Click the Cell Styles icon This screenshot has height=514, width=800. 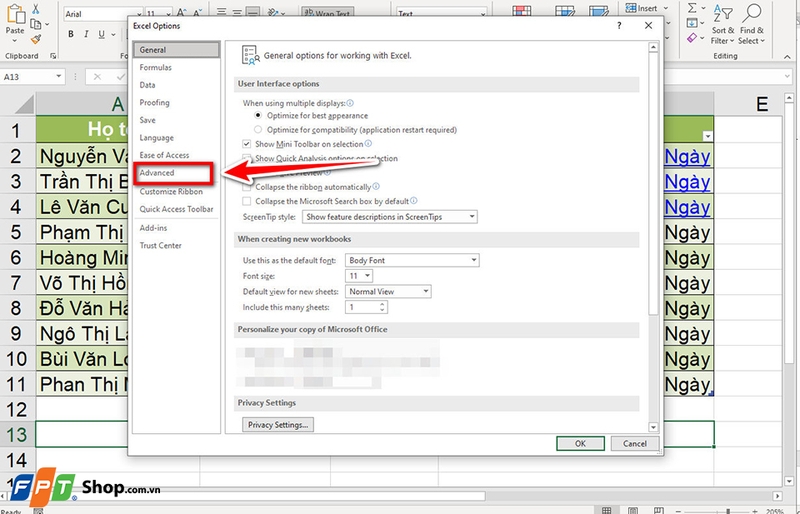(598, 10)
